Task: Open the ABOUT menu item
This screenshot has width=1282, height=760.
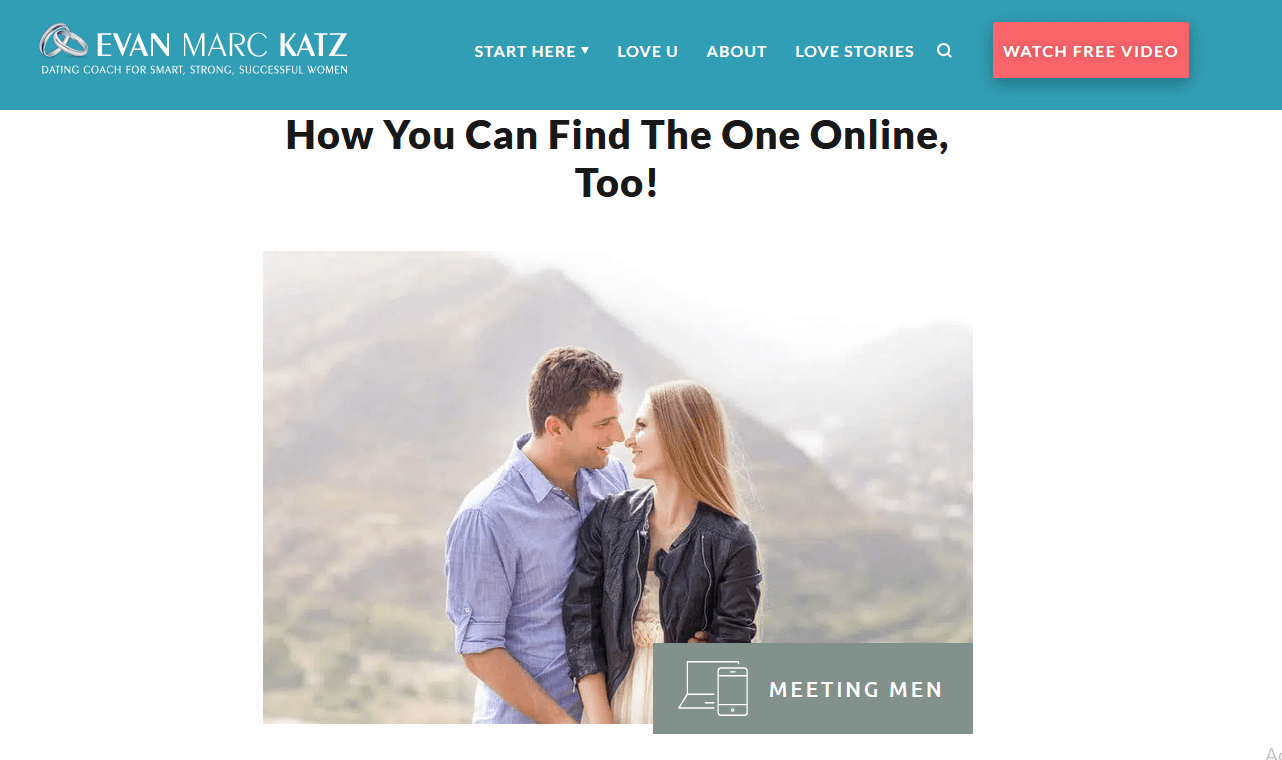Action: coord(736,51)
